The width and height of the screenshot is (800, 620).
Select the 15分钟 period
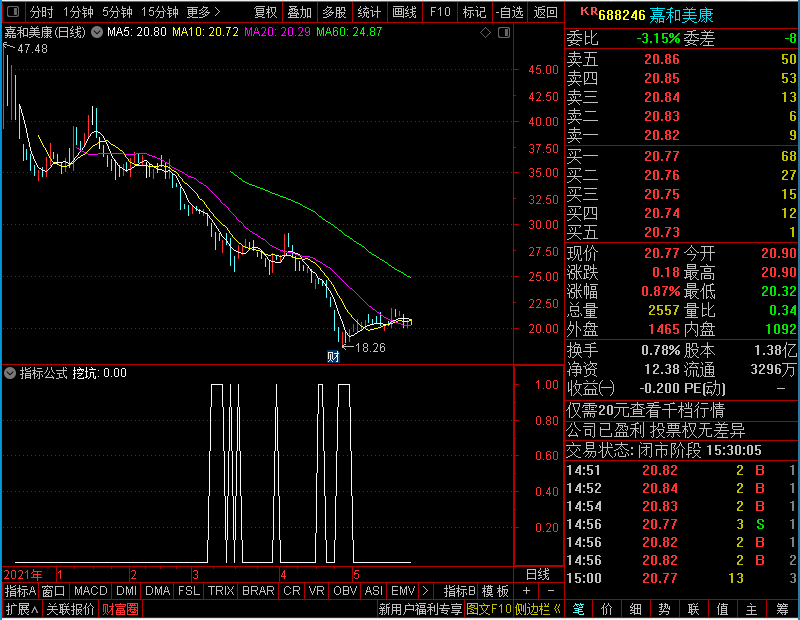(x=160, y=12)
